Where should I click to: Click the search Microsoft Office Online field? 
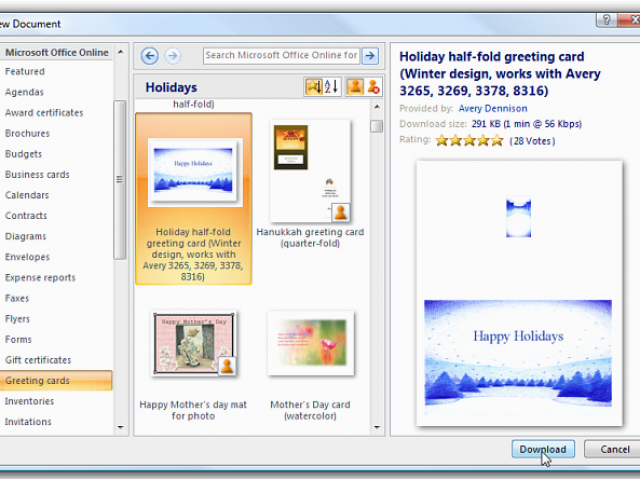[281, 56]
